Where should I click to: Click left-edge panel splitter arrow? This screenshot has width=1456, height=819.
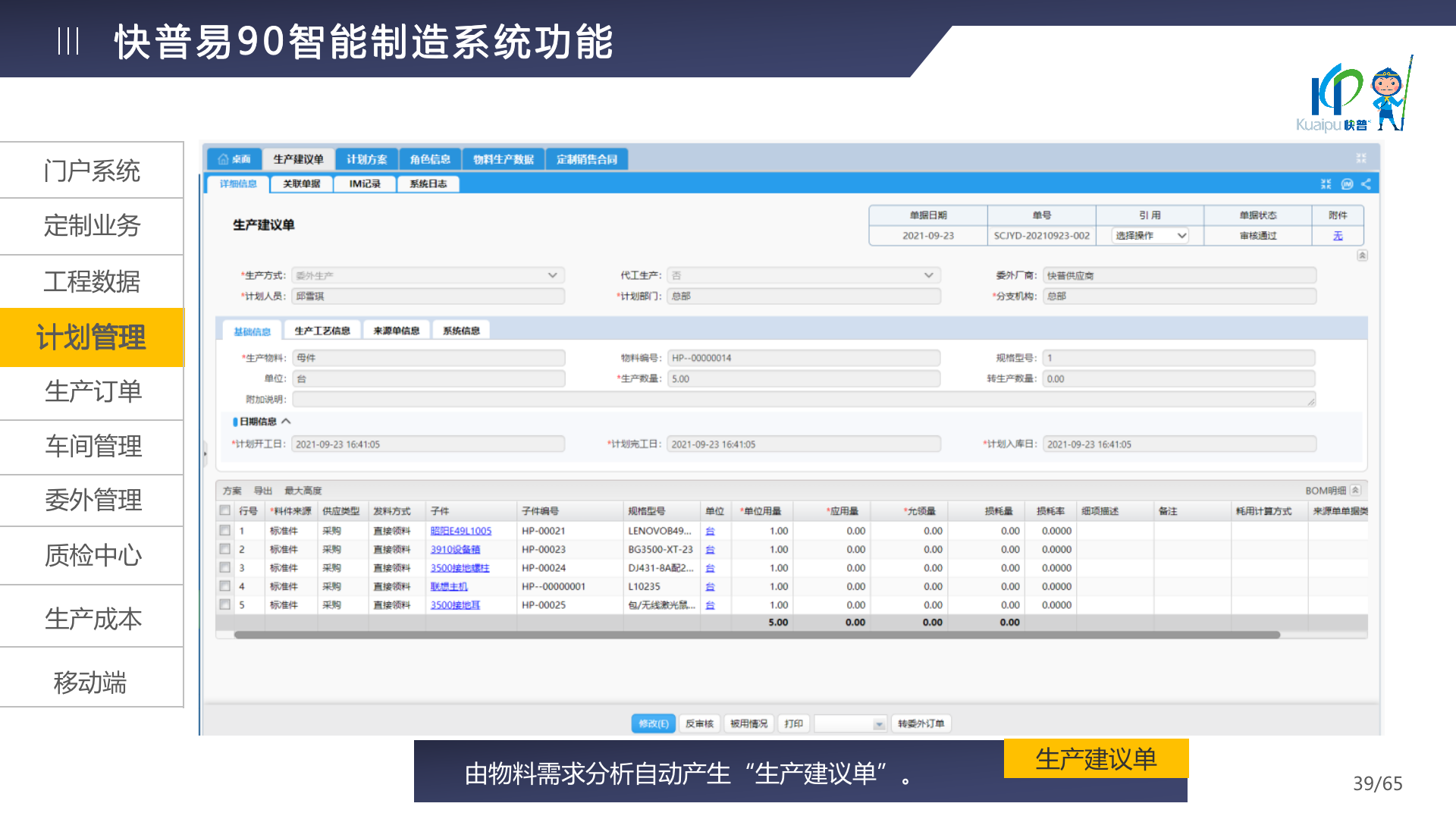tap(205, 453)
